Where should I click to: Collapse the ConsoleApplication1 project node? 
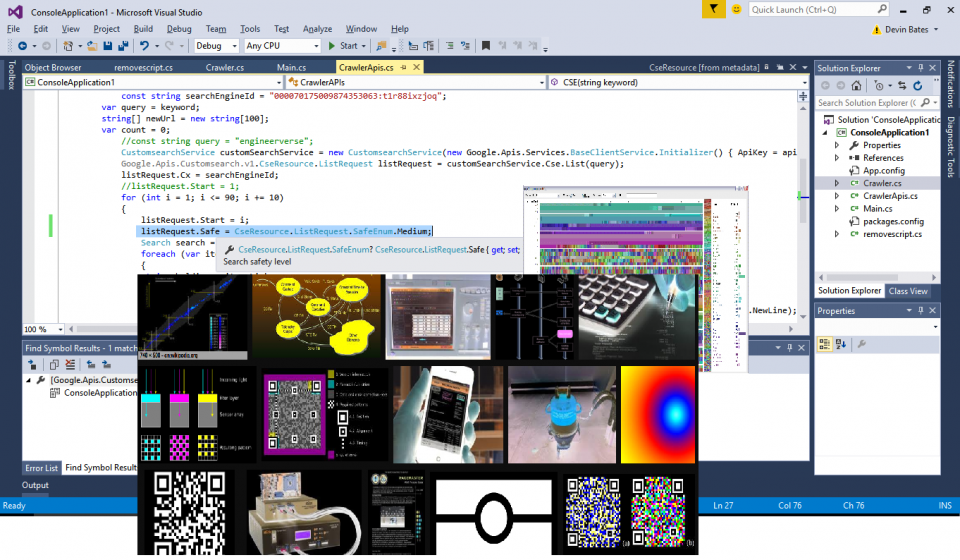pyautogui.click(x=825, y=133)
